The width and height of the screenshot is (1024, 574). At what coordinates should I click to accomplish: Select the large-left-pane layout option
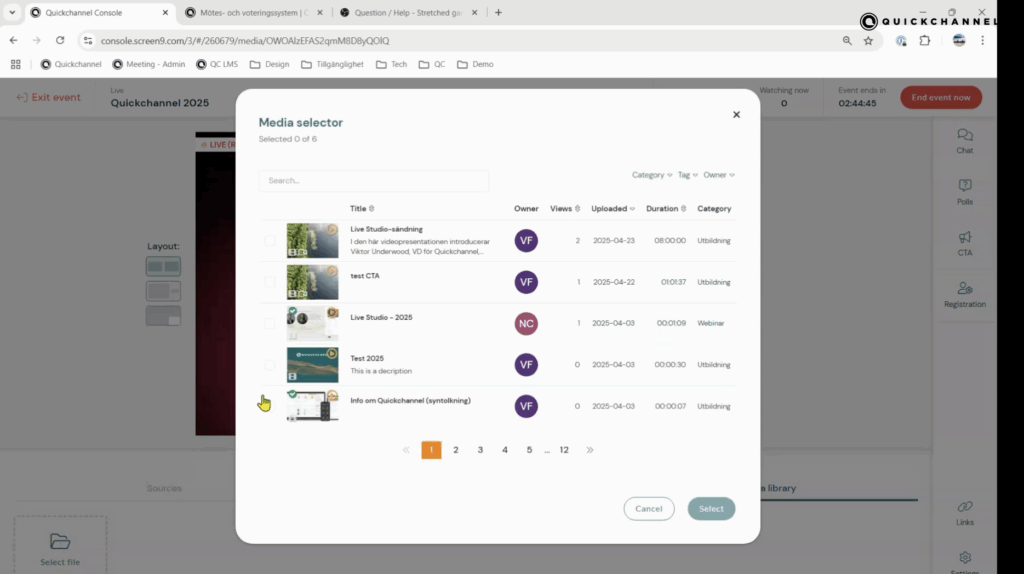pyautogui.click(x=163, y=291)
